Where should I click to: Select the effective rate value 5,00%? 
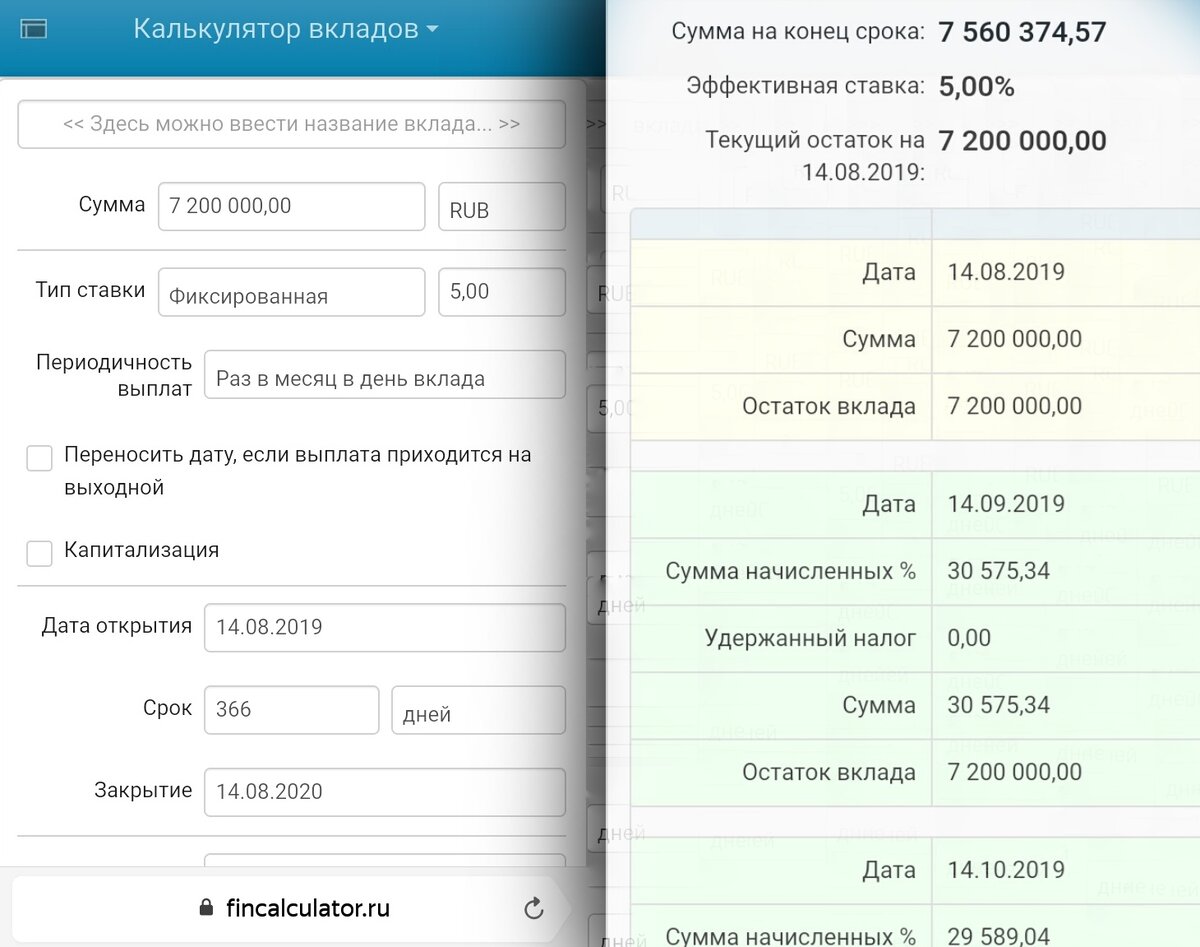(x=977, y=87)
